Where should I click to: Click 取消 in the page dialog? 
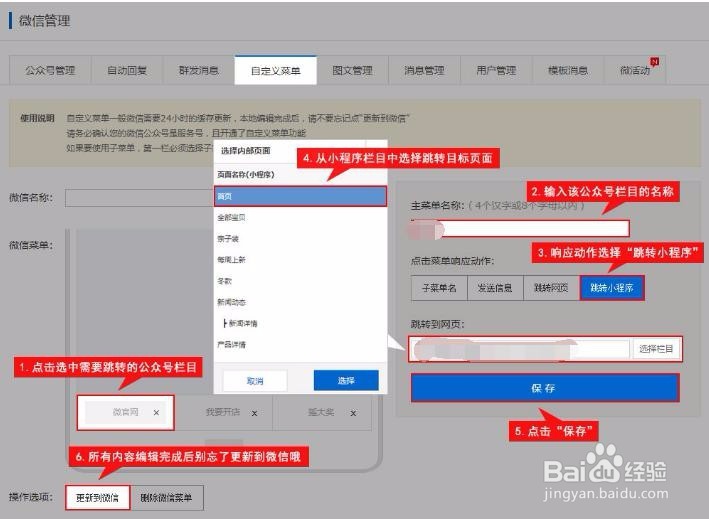(x=255, y=381)
